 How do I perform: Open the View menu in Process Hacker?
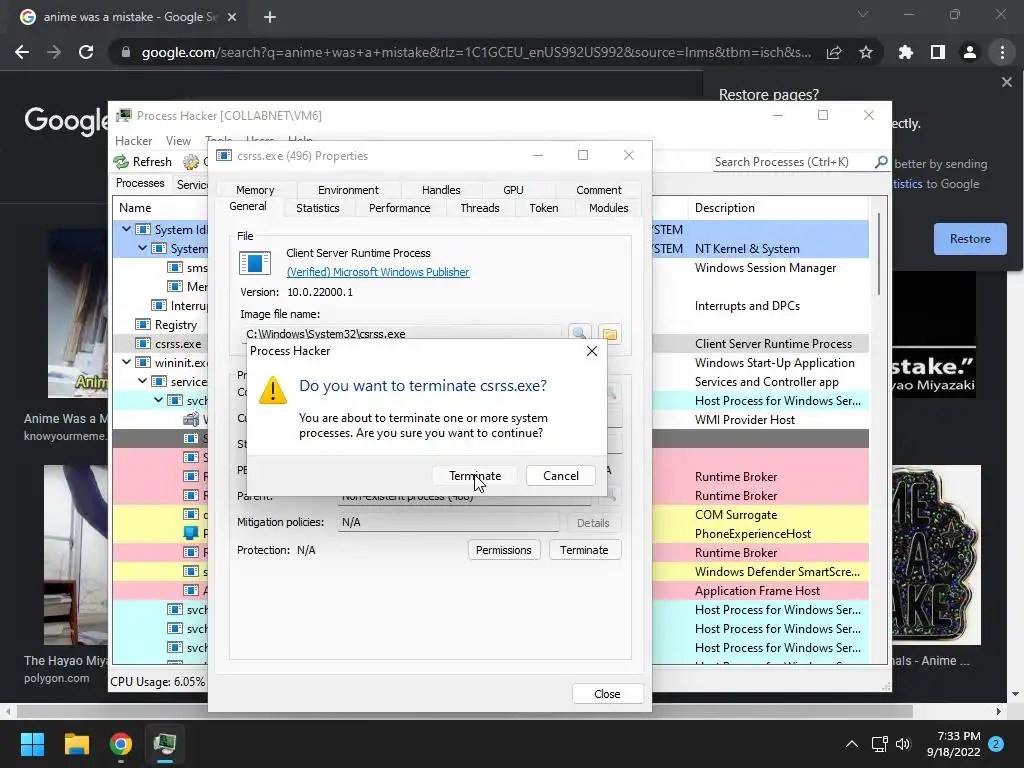pyautogui.click(x=178, y=140)
